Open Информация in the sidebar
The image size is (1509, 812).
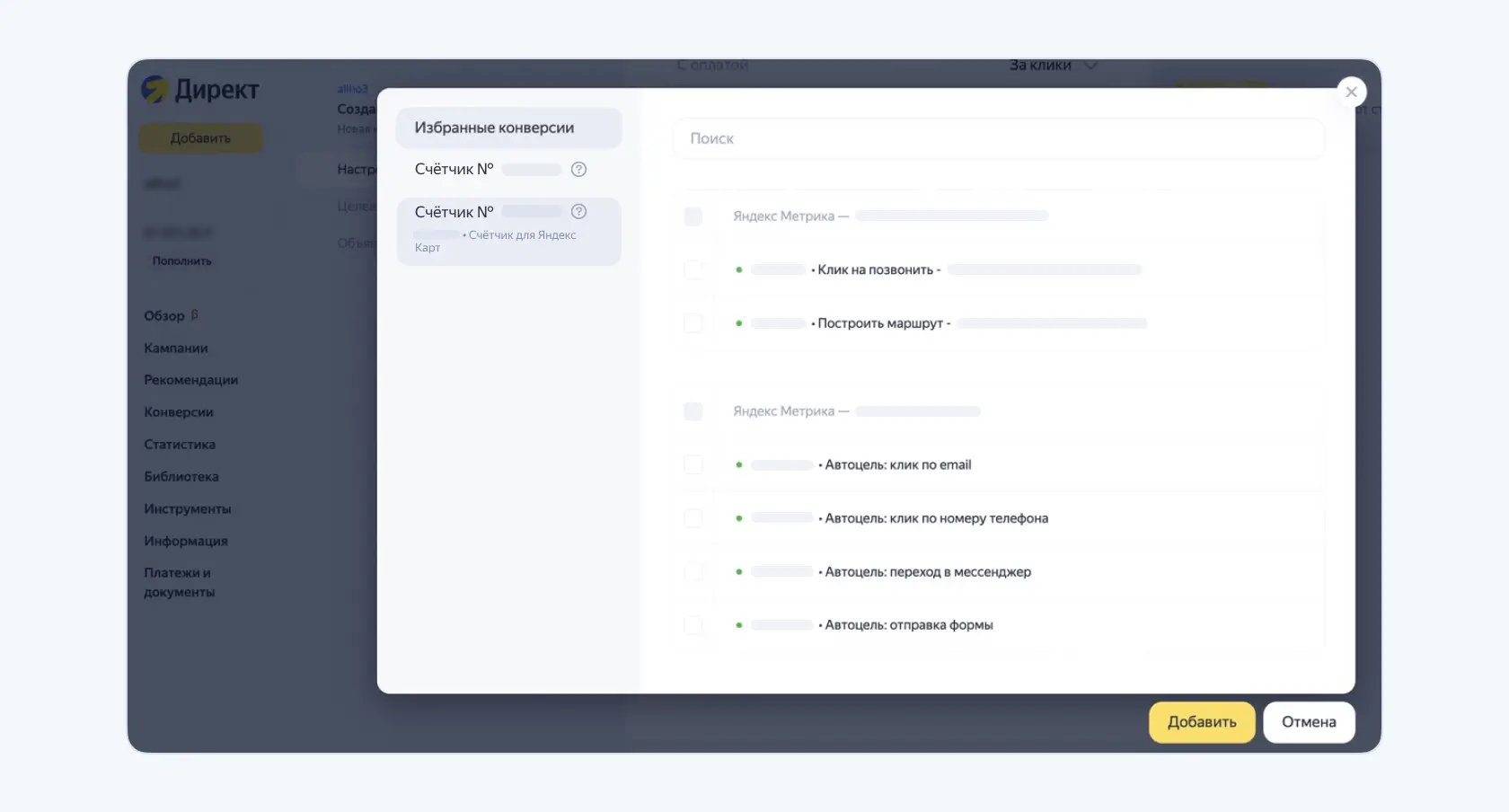[186, 541]
